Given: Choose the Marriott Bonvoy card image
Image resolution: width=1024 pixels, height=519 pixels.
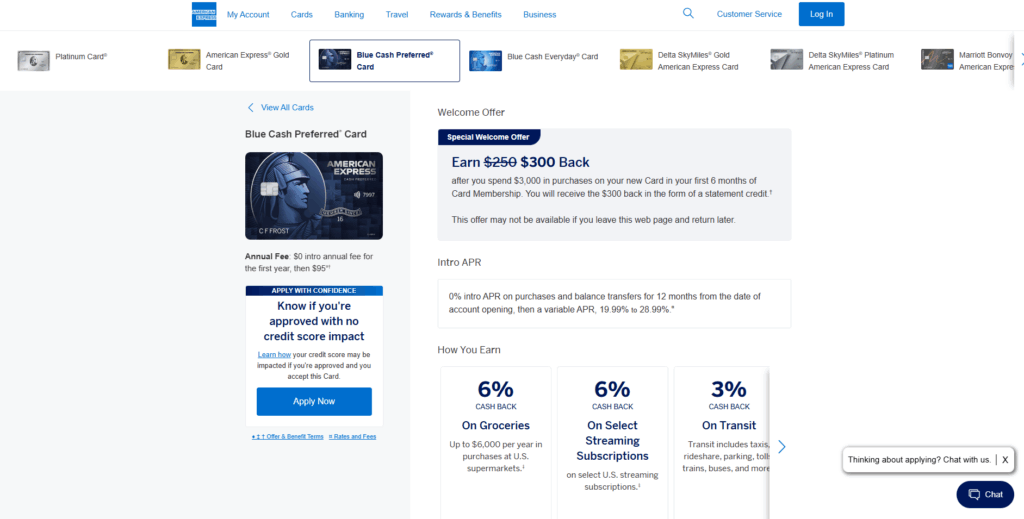Looking at the screenshot, I should (937, 60).
